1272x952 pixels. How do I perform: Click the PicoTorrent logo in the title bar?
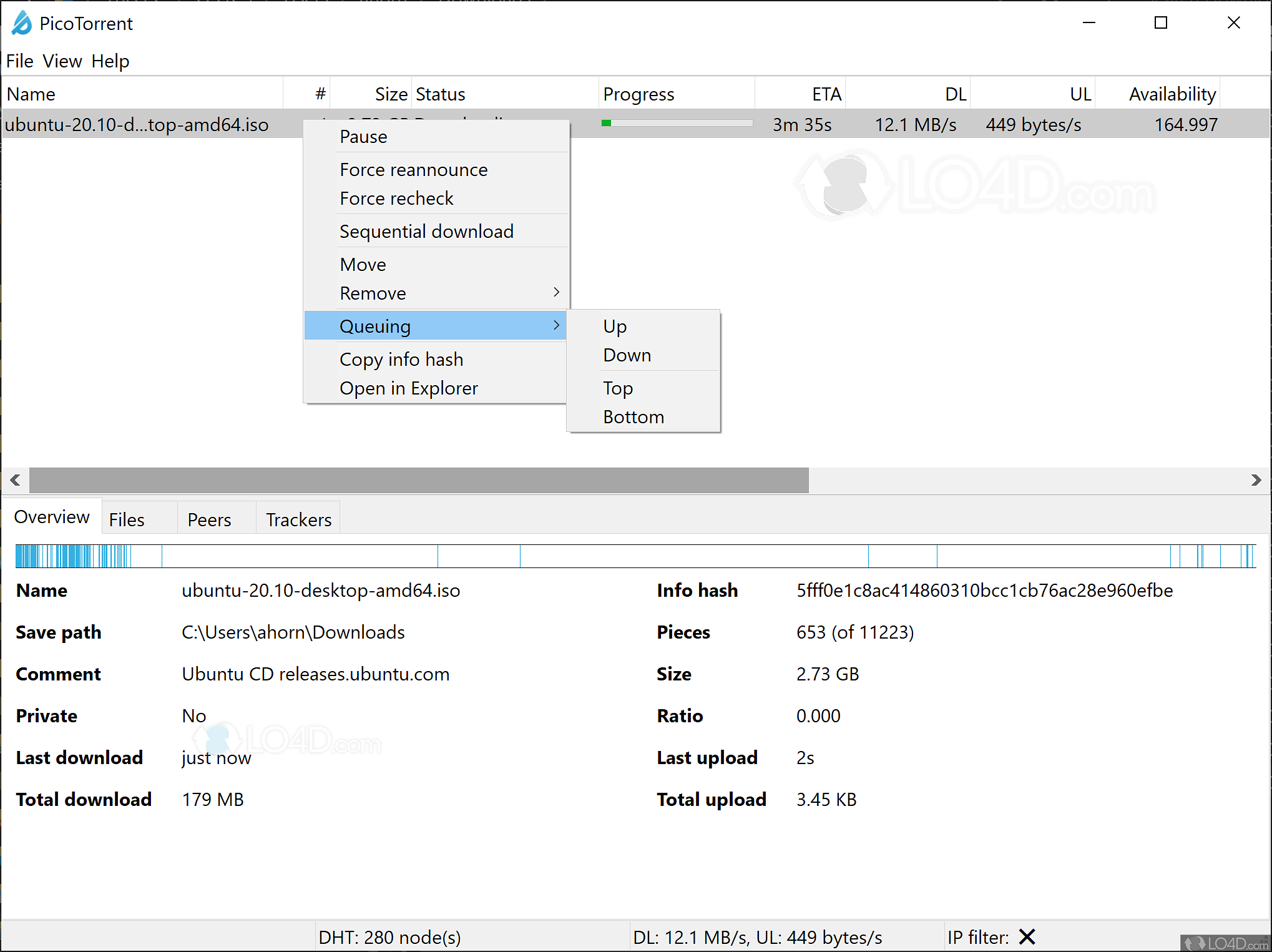pos(21,23)
